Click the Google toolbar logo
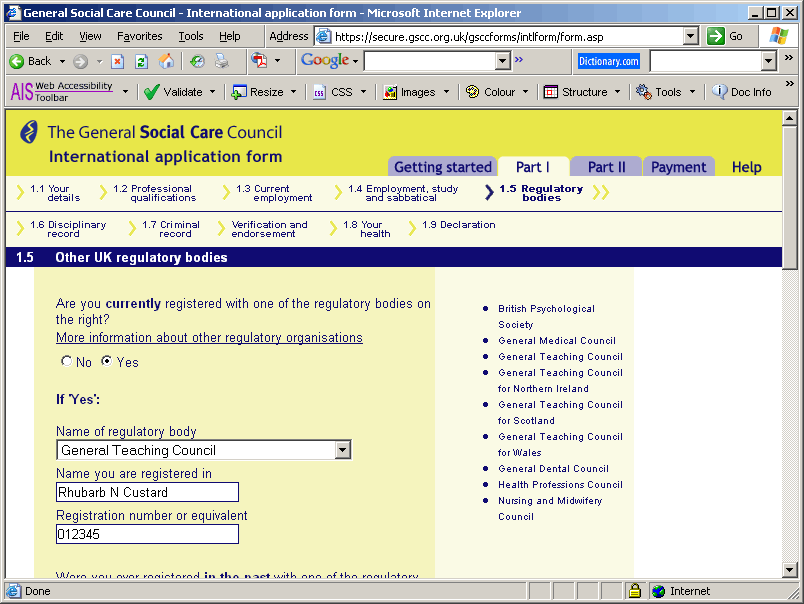The image size is (804, 604). (x=325, y=61)
